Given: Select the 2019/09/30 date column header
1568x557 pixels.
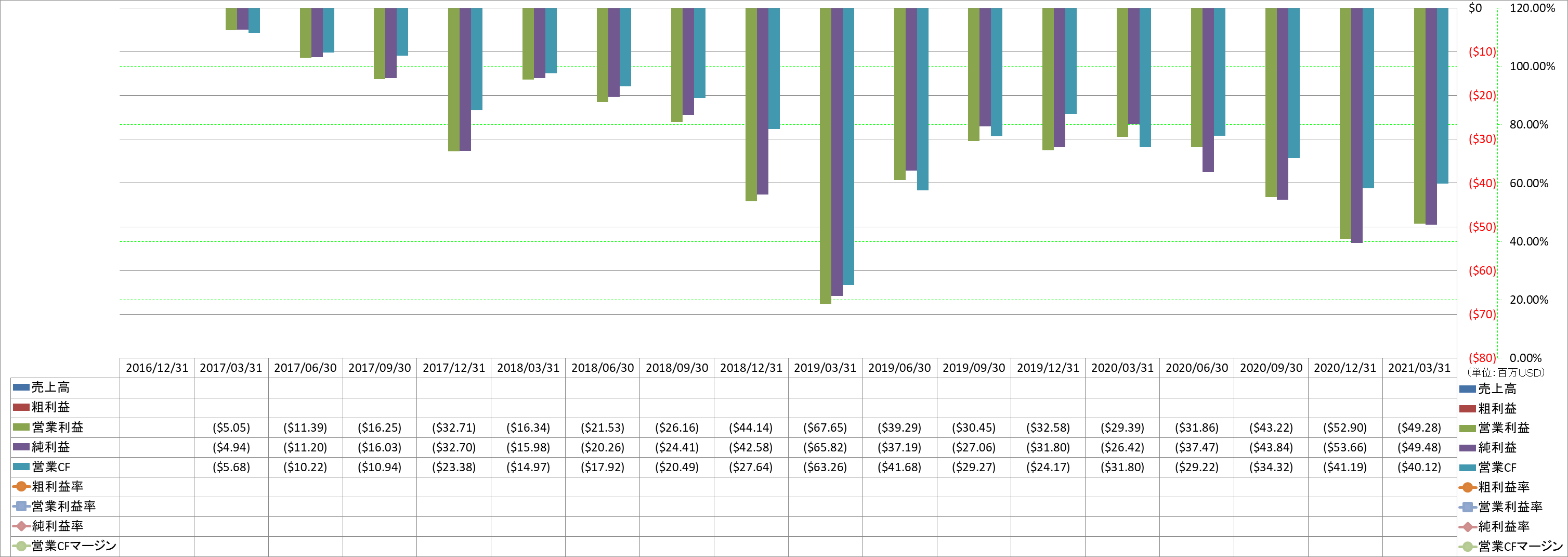Looking at the screenshot, I should (974, 368).
